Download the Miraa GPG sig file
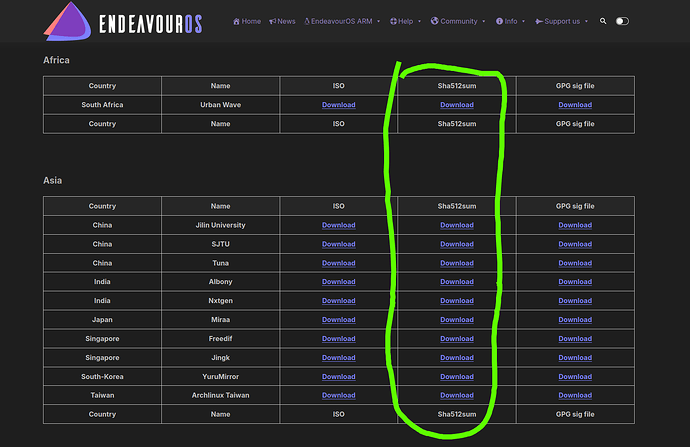Viewport: 690px width, 447px height. (x=575, y=319)
